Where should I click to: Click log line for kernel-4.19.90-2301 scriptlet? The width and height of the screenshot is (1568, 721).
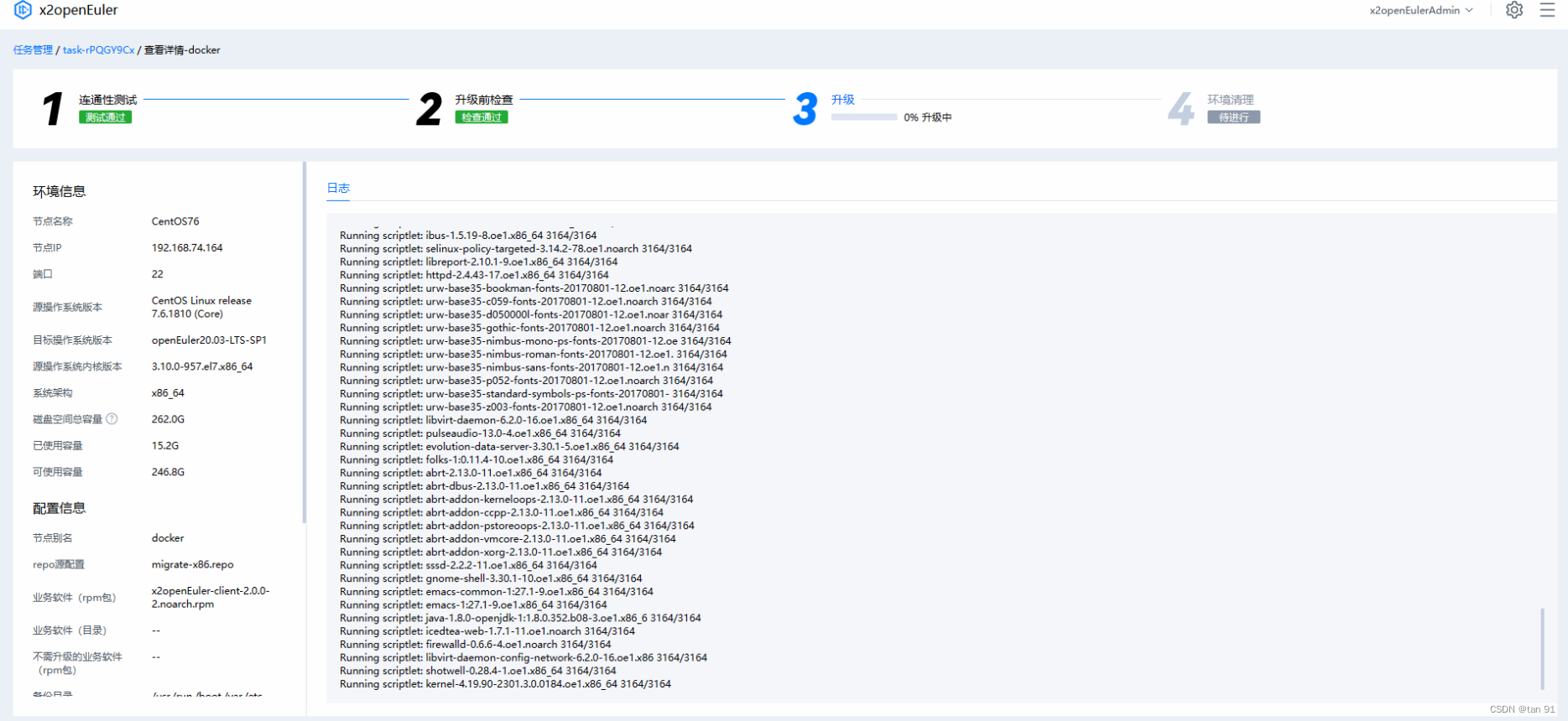[505, 684]
